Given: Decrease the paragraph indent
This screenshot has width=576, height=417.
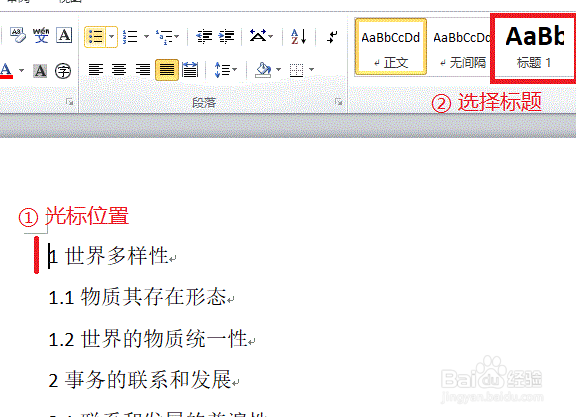Looking at the screenshot, I should 204,37.
